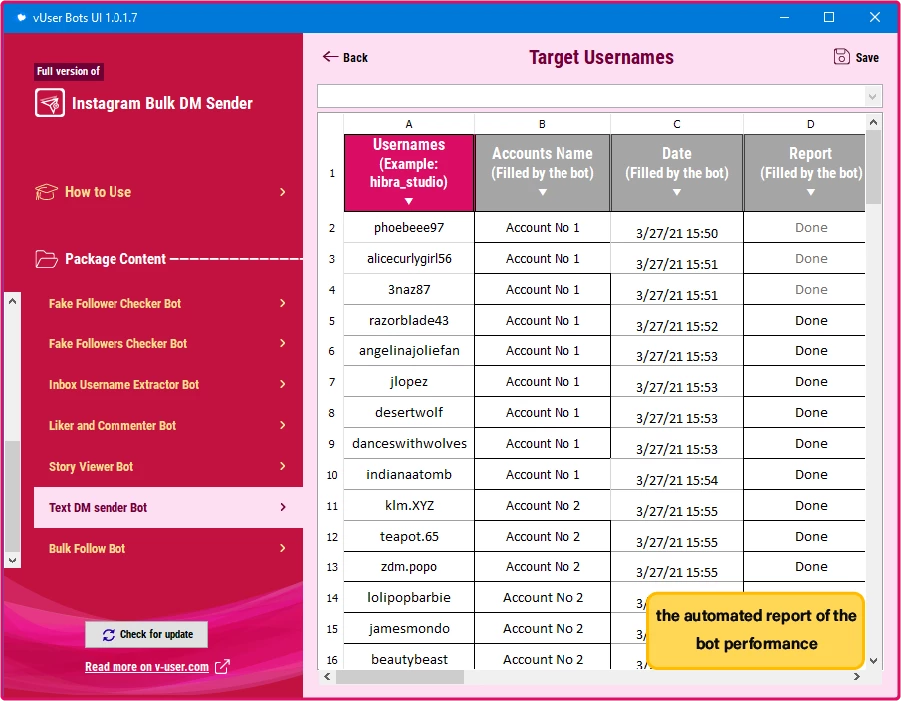Click the sidebar list scroll down arrow

(13, 560)
